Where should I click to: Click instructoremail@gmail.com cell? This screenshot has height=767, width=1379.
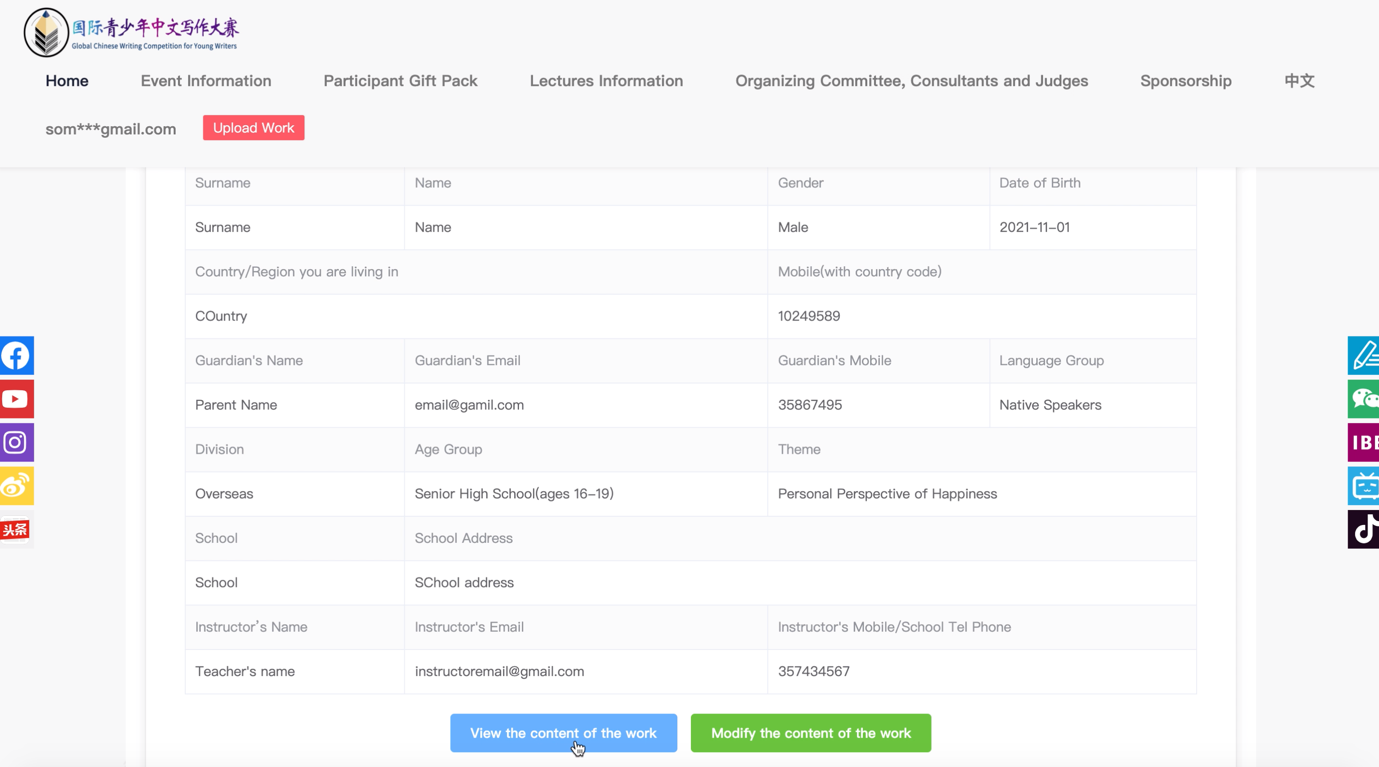point(586,672)
